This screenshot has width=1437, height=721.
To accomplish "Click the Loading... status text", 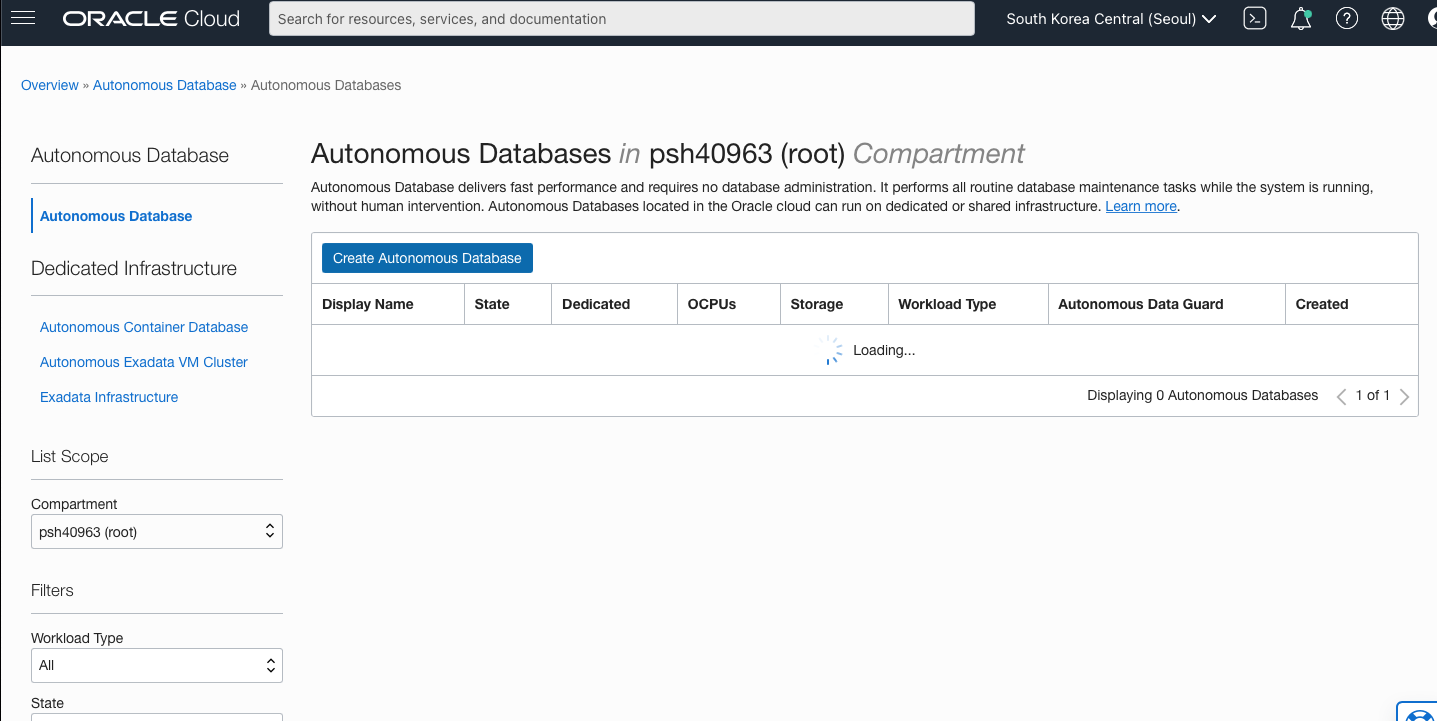I will click(884, 350).
